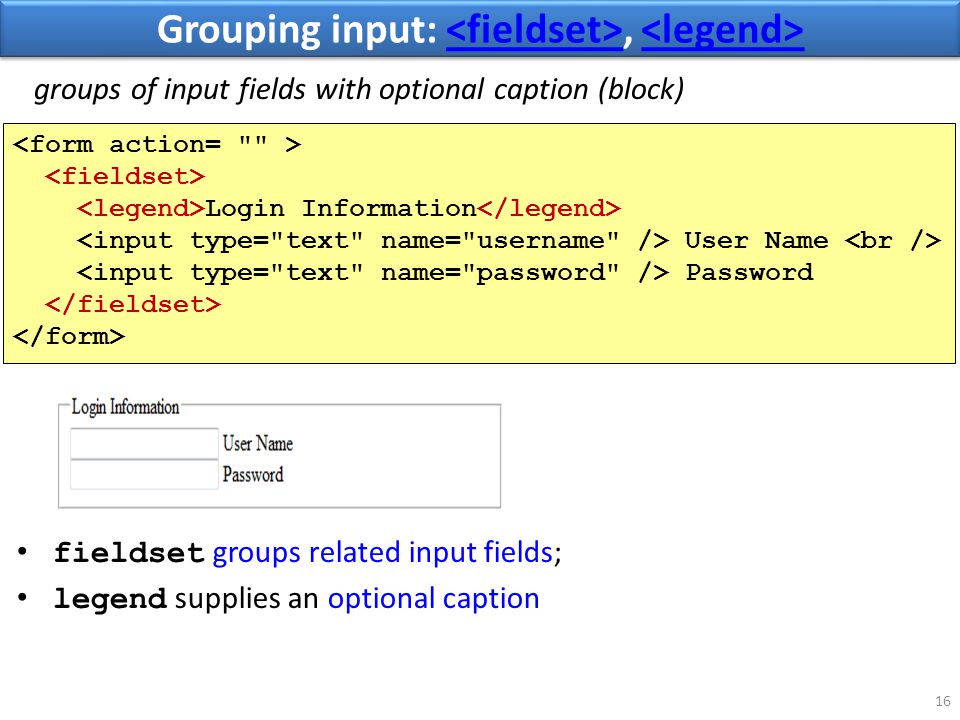Click the red </fieldset> closing tag
Image resolution: width=960 pixels, height=720 pixels.
pyautogui.click(x=133, y=304)
